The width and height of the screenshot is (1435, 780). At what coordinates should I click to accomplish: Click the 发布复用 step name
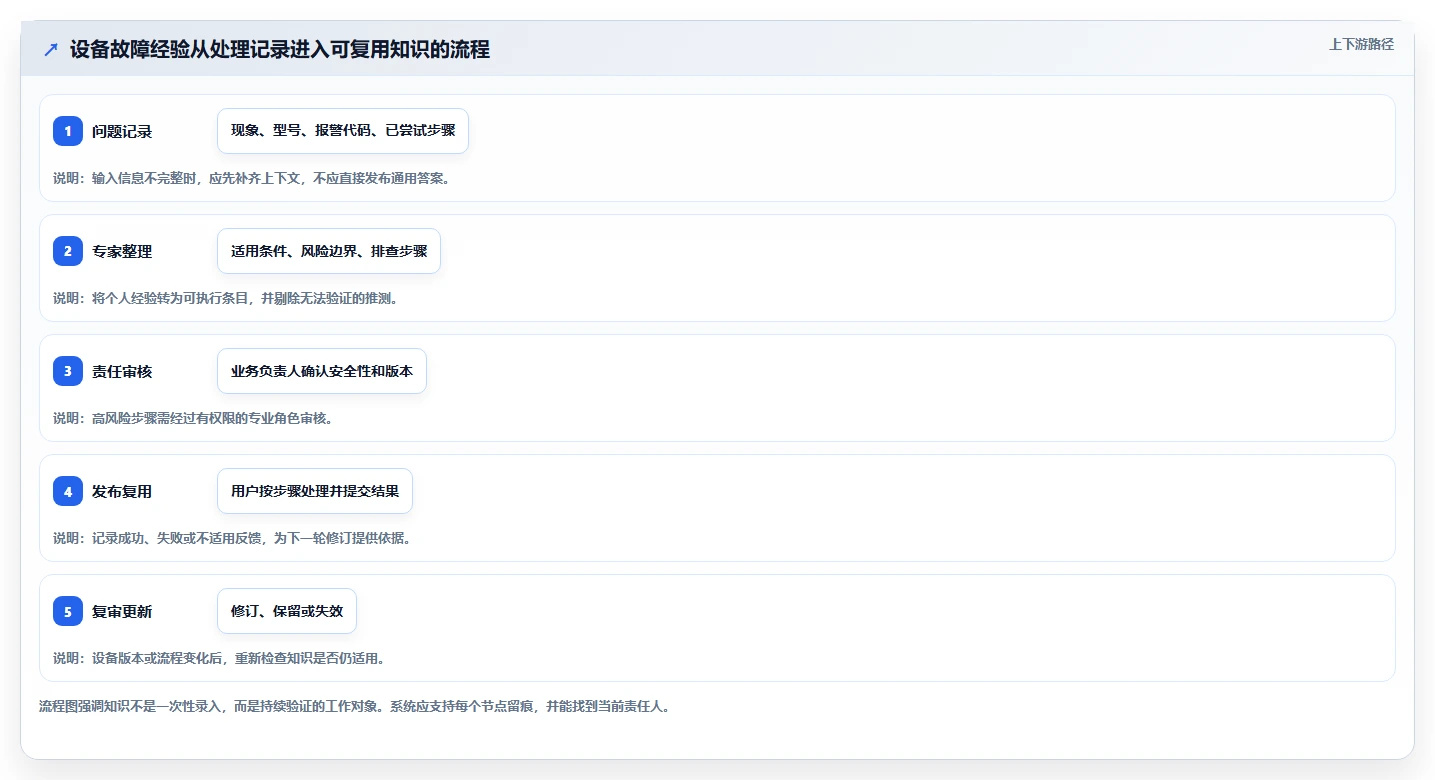point(122,491)
